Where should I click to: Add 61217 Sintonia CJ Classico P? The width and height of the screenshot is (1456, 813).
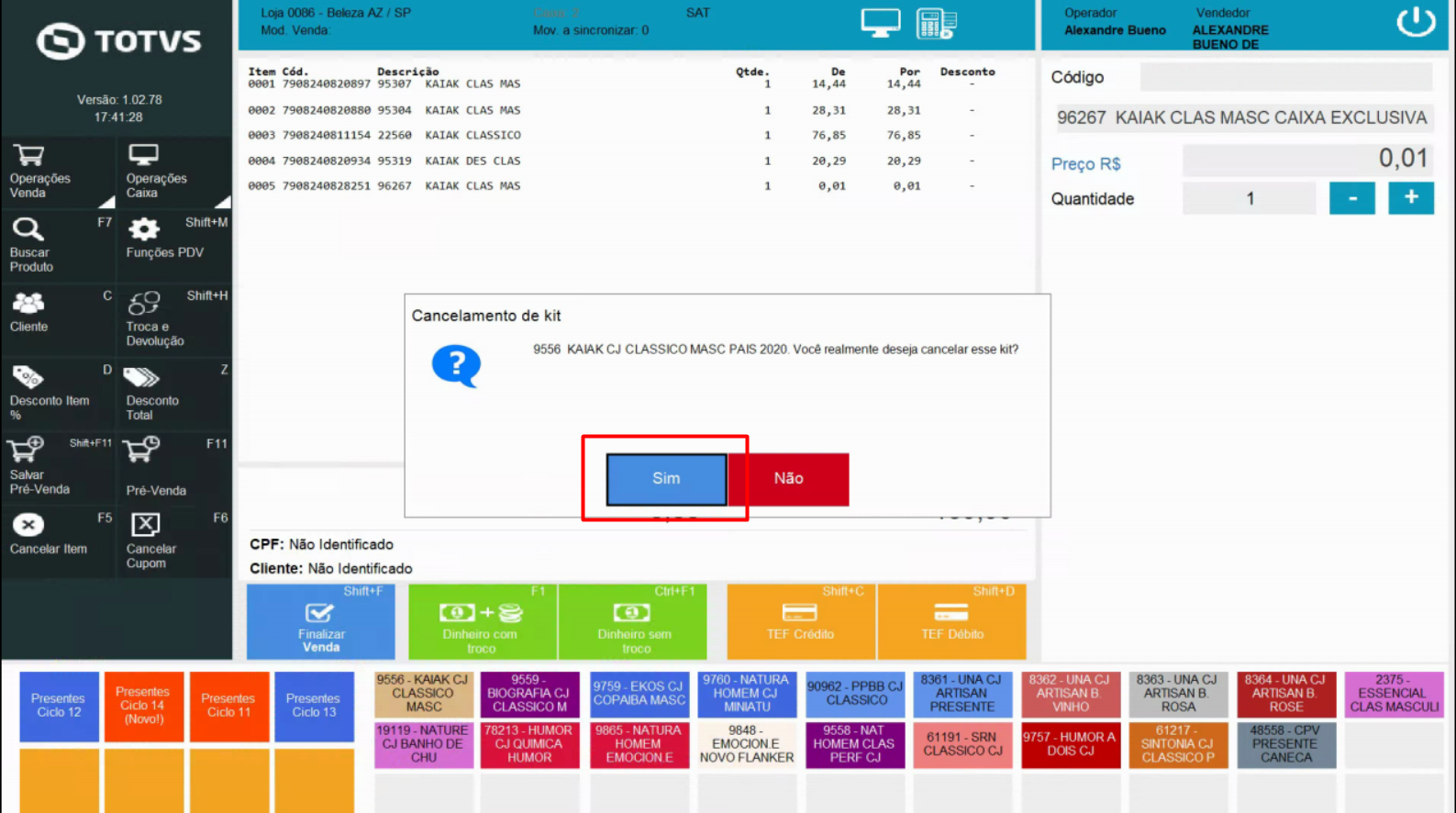pos(1178,745)
